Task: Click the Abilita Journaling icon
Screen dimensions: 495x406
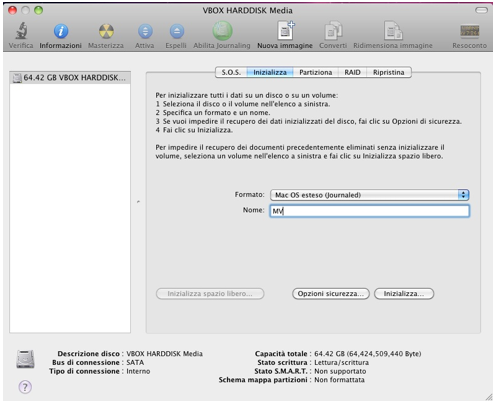Action: click(222, 31)
